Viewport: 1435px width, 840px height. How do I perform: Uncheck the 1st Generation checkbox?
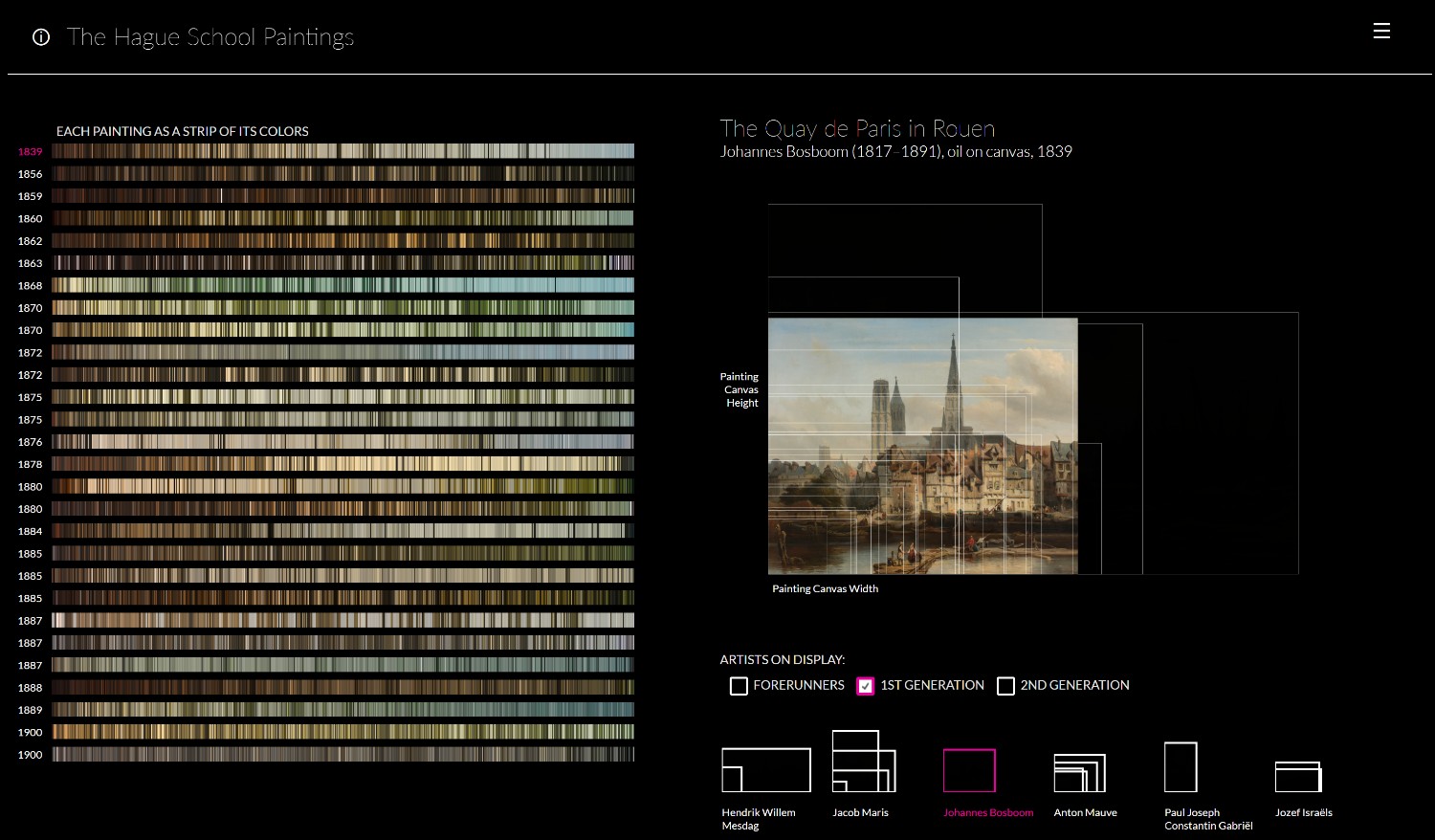[865, 686]
